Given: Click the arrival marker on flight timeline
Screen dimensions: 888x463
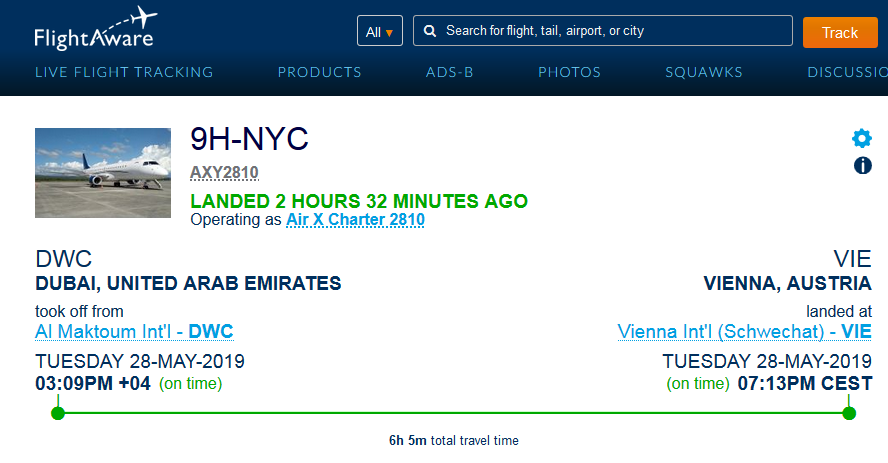Looking at the screenshot, I should coord(849,413).
